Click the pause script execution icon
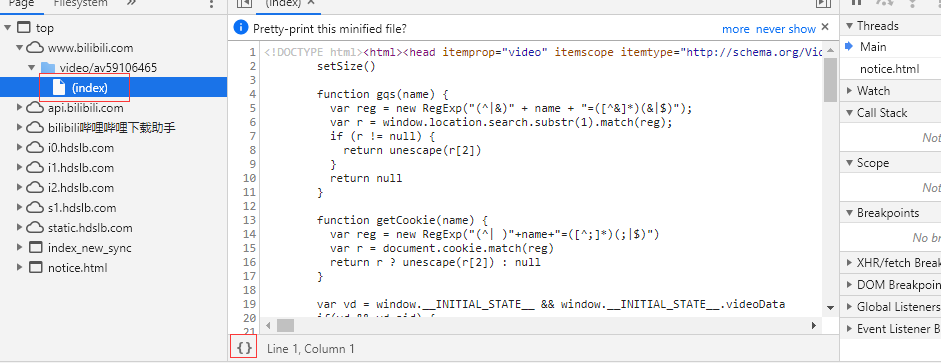This screenshot has height=363, width=941. [x=856, y=2]
